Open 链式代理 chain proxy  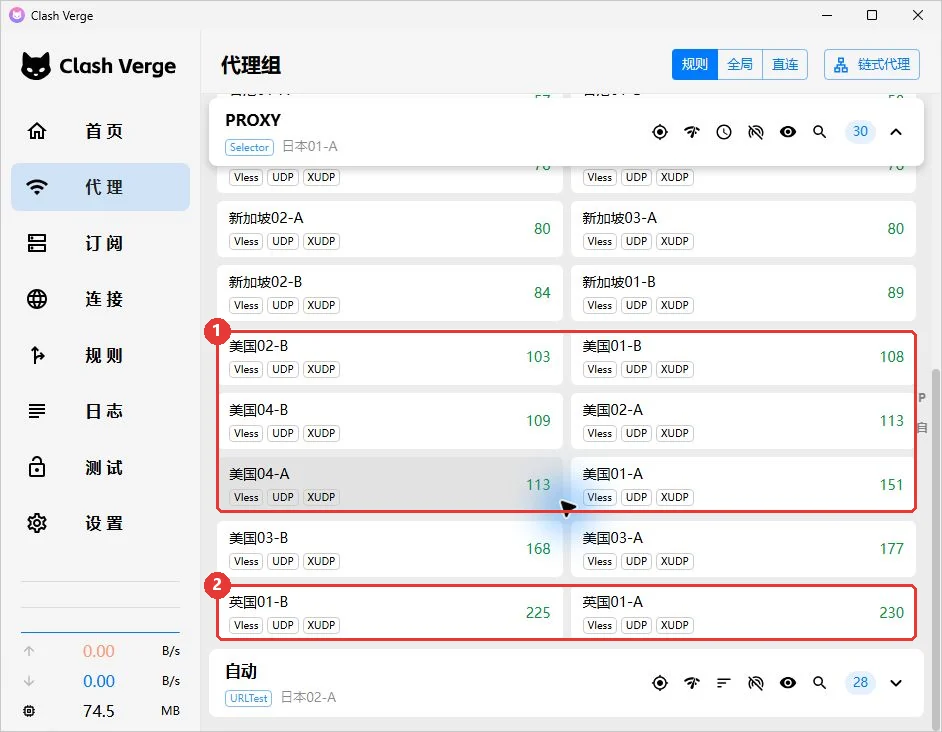(872, 64)
